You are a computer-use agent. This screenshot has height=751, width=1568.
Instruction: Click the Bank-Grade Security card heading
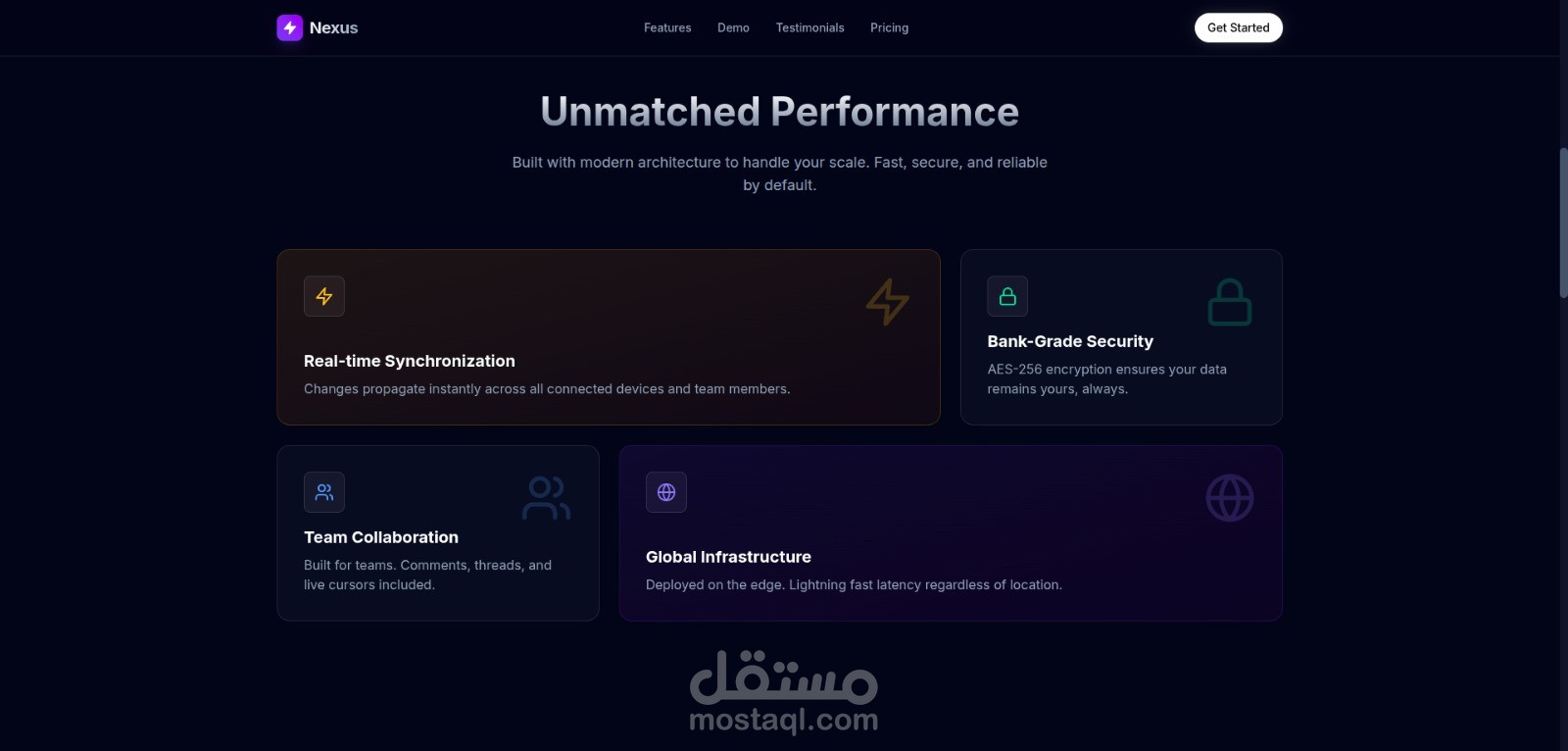click(x=1070, y=341)
